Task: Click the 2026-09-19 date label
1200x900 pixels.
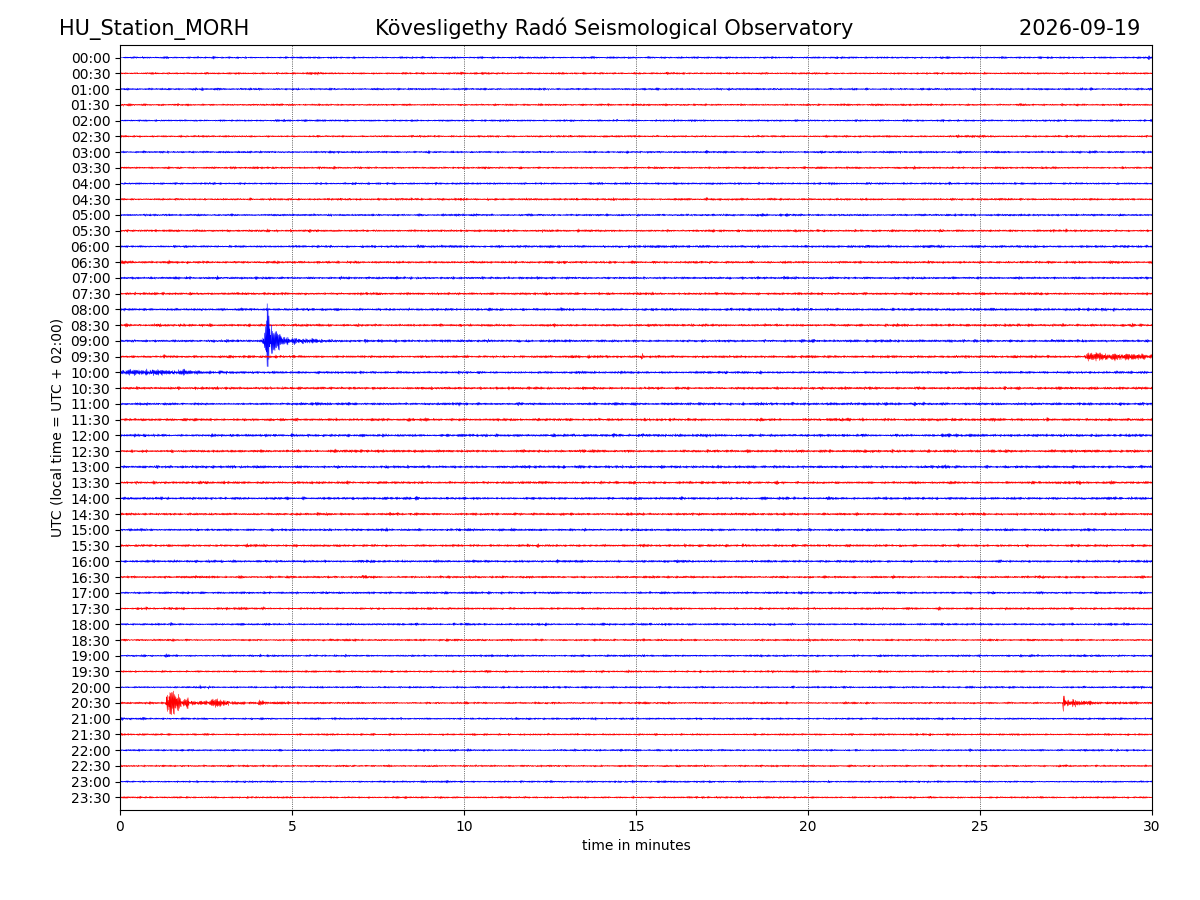Action: click(1079, 28)
